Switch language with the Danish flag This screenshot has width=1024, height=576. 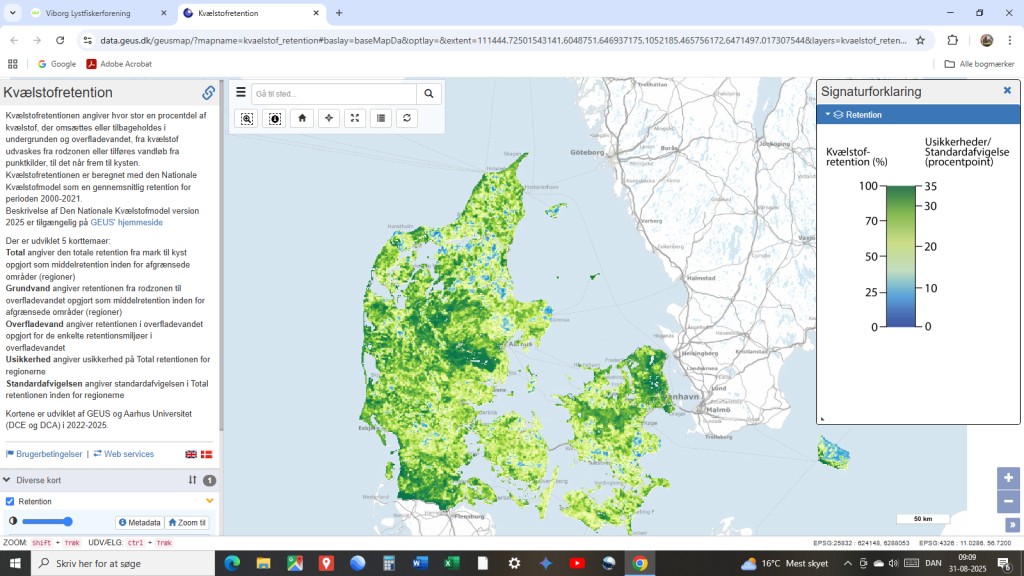pyautogui.click(x=207, y=454)
